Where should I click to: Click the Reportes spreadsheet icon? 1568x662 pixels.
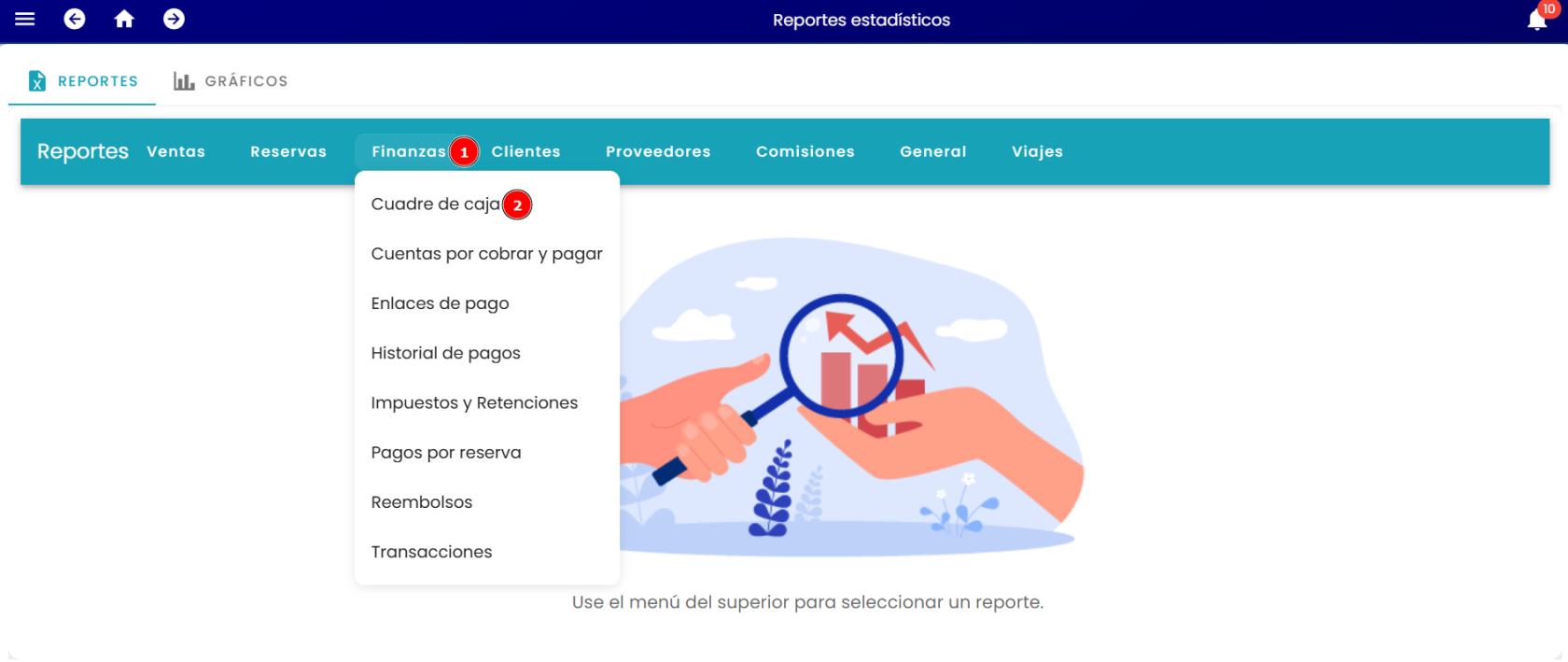coord(36,81)
